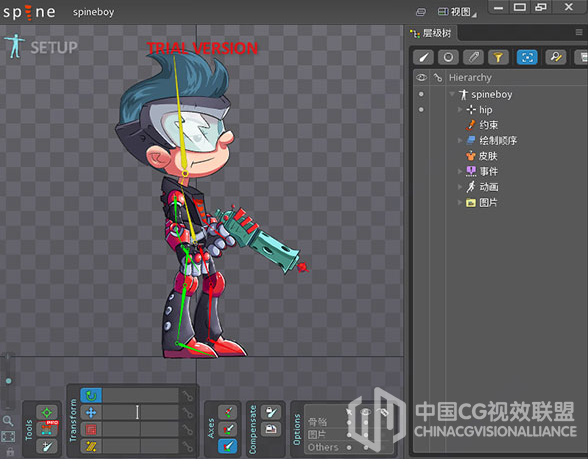Toggle bones selectable option dot

click(x=349, y=423)
